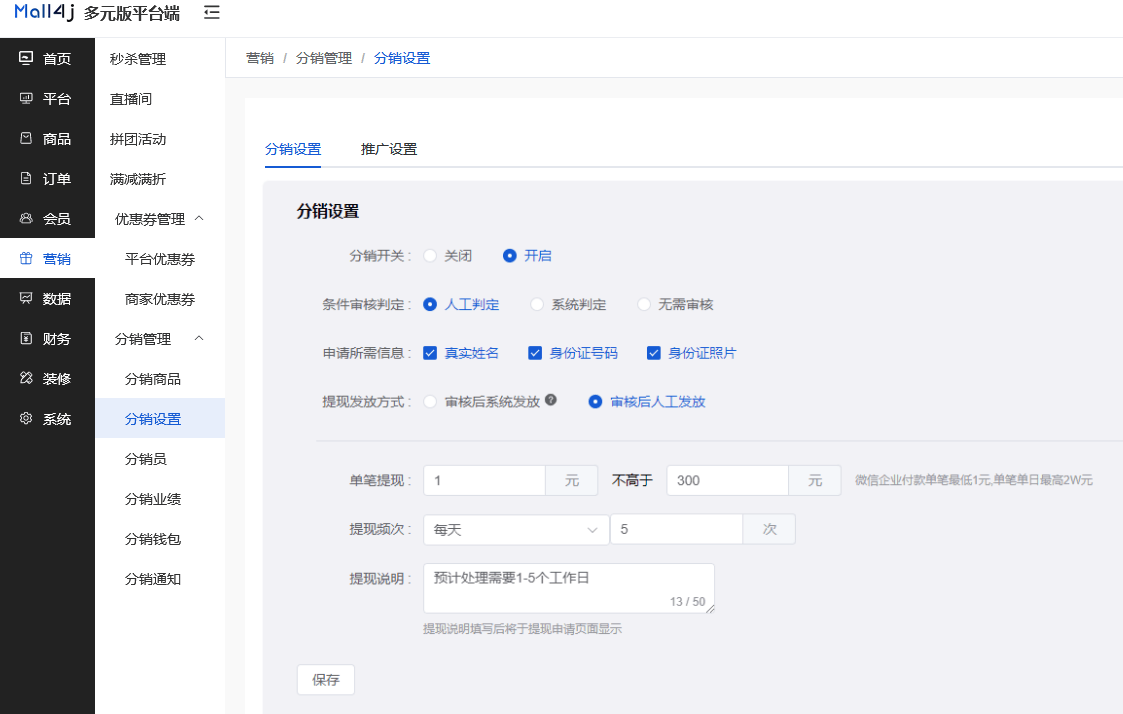Click the Mall4j logo
Image resolution: width=1123 pixels, height=714 pixels.
[44, 12]
